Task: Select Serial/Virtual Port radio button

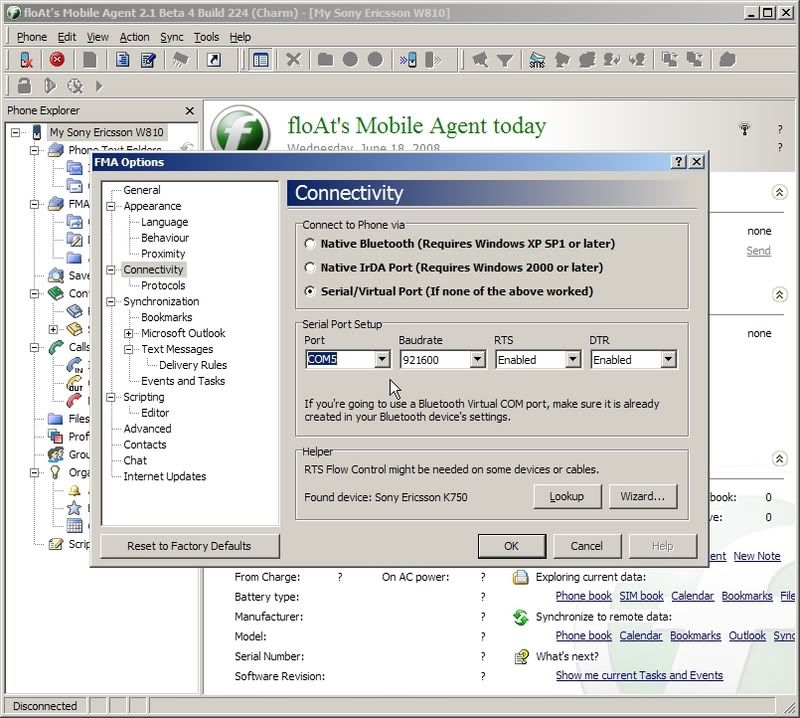Action: [x=310, y=291]
